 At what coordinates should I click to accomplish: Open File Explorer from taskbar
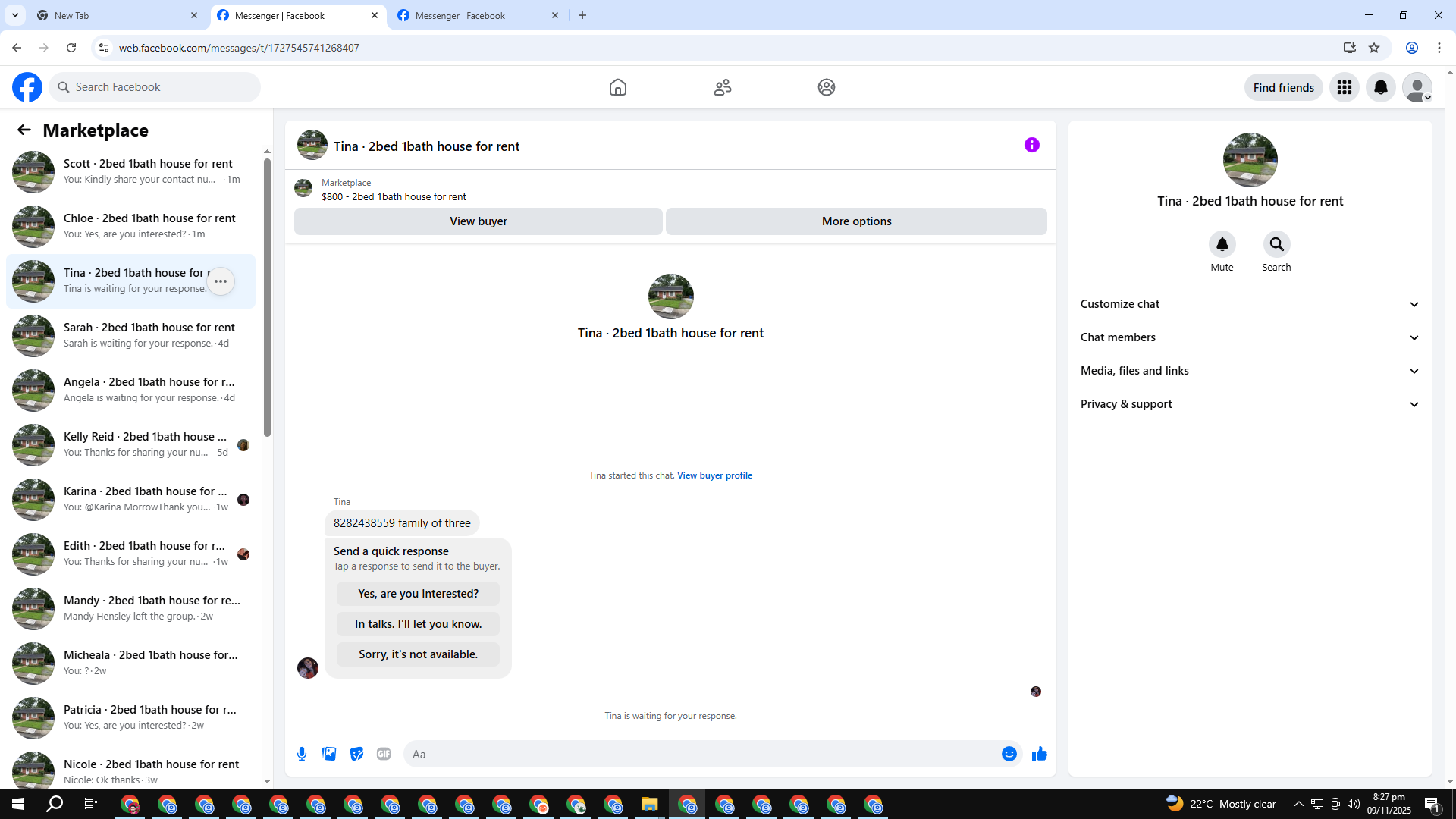(650, 804)
